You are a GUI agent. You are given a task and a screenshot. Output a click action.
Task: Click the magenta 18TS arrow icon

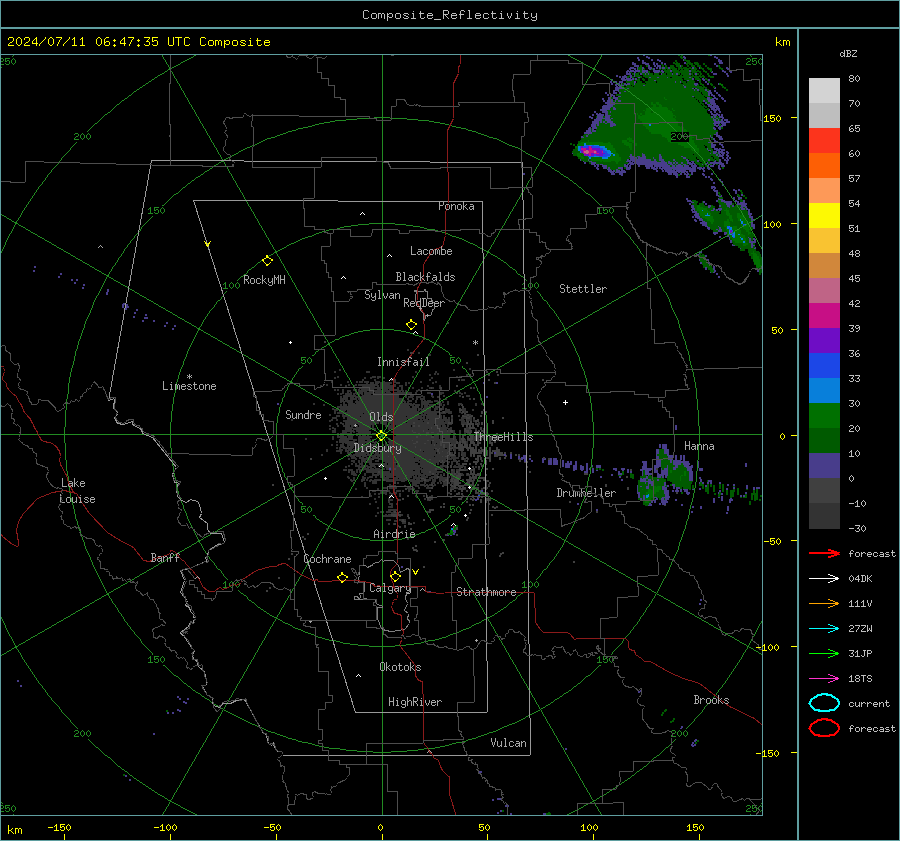click(824, 679)
